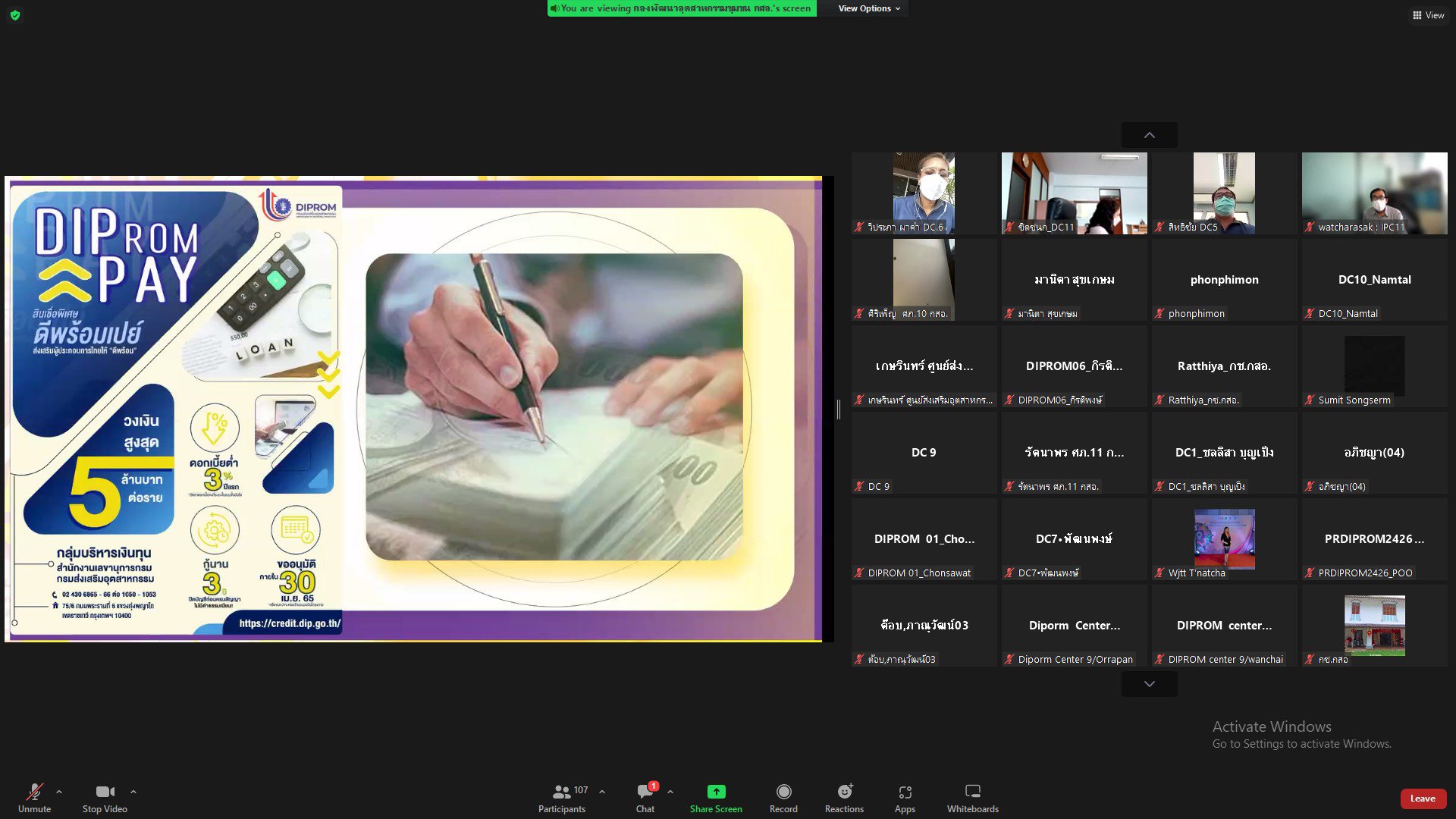This screenshot has height=819, width=1456.
Task: Select วิประภา DC.6 video tile
Action: tap(924, 193)
